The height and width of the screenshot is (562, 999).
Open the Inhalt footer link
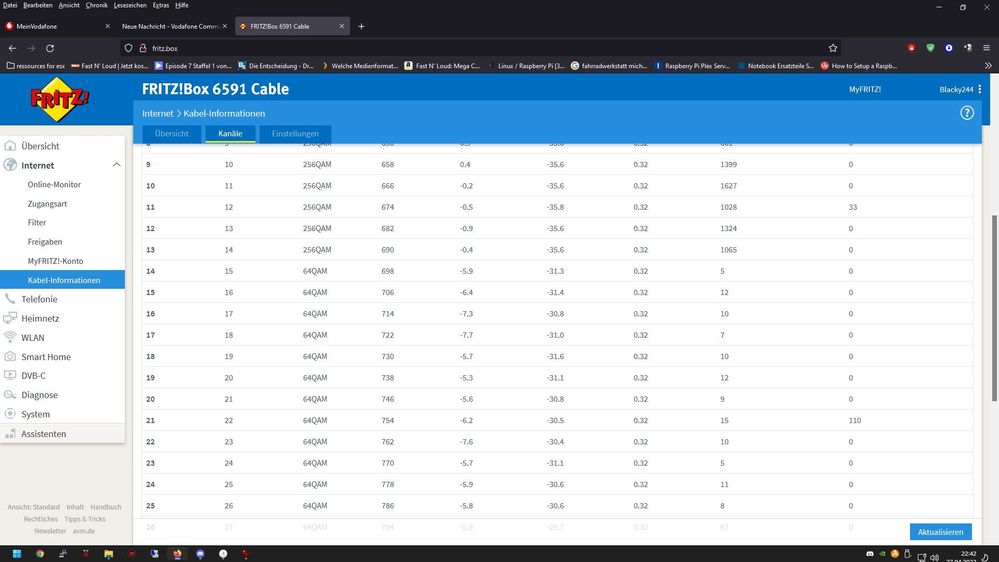point(75,507)
